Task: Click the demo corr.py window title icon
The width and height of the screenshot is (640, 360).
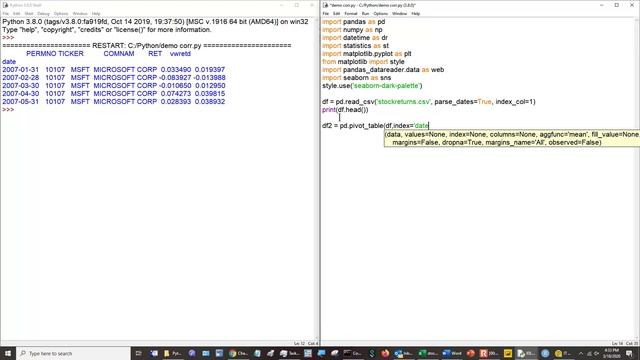Action: 325,5
